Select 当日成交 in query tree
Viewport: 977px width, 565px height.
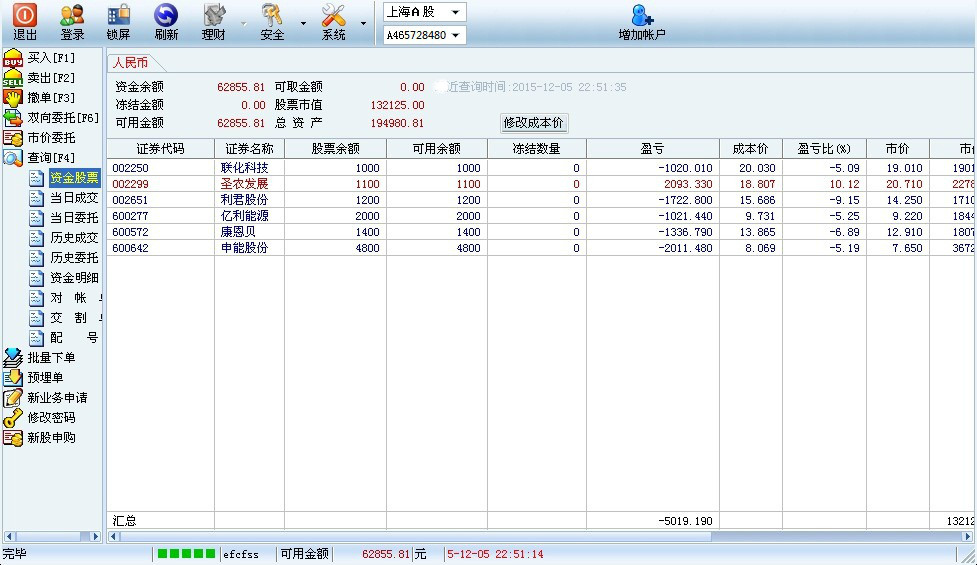tap(74, 198)
